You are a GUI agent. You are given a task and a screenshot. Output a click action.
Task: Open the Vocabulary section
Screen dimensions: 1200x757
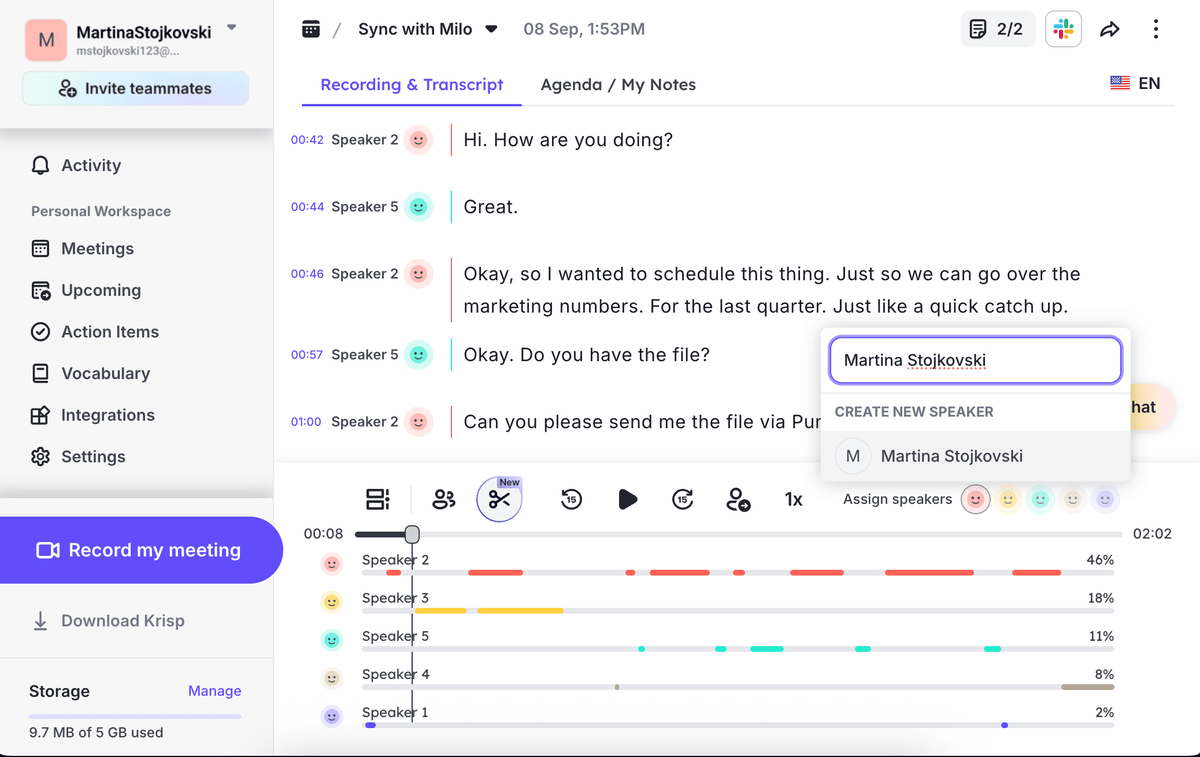(103, 373)
